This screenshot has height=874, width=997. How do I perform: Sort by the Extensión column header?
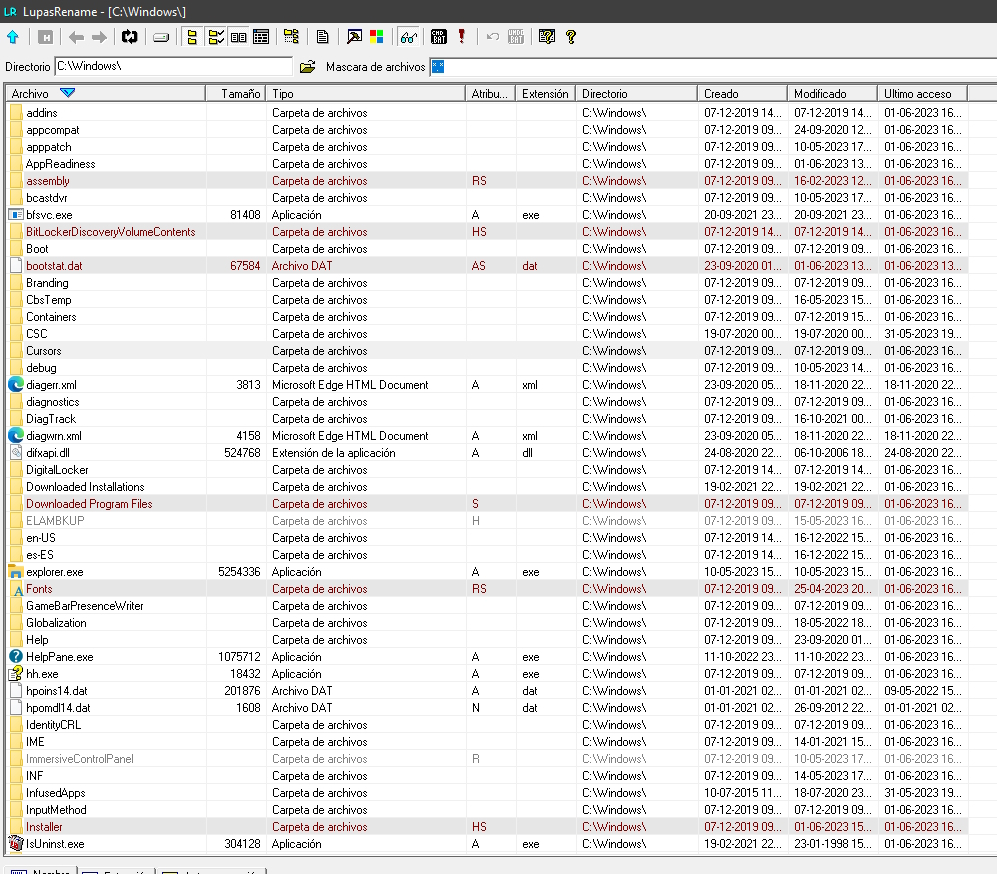tap(545, 93)
